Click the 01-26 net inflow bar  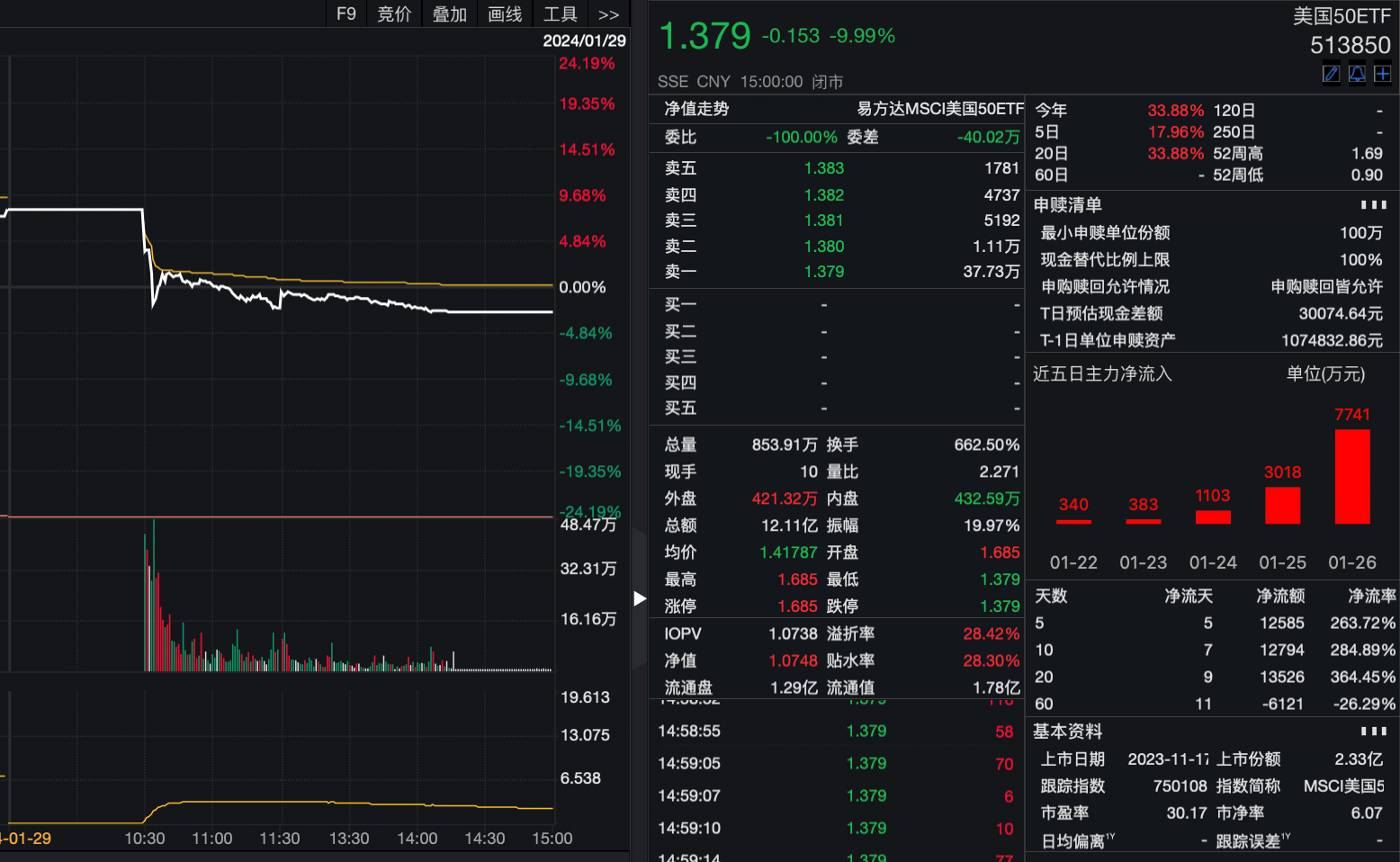(1352, 477)
